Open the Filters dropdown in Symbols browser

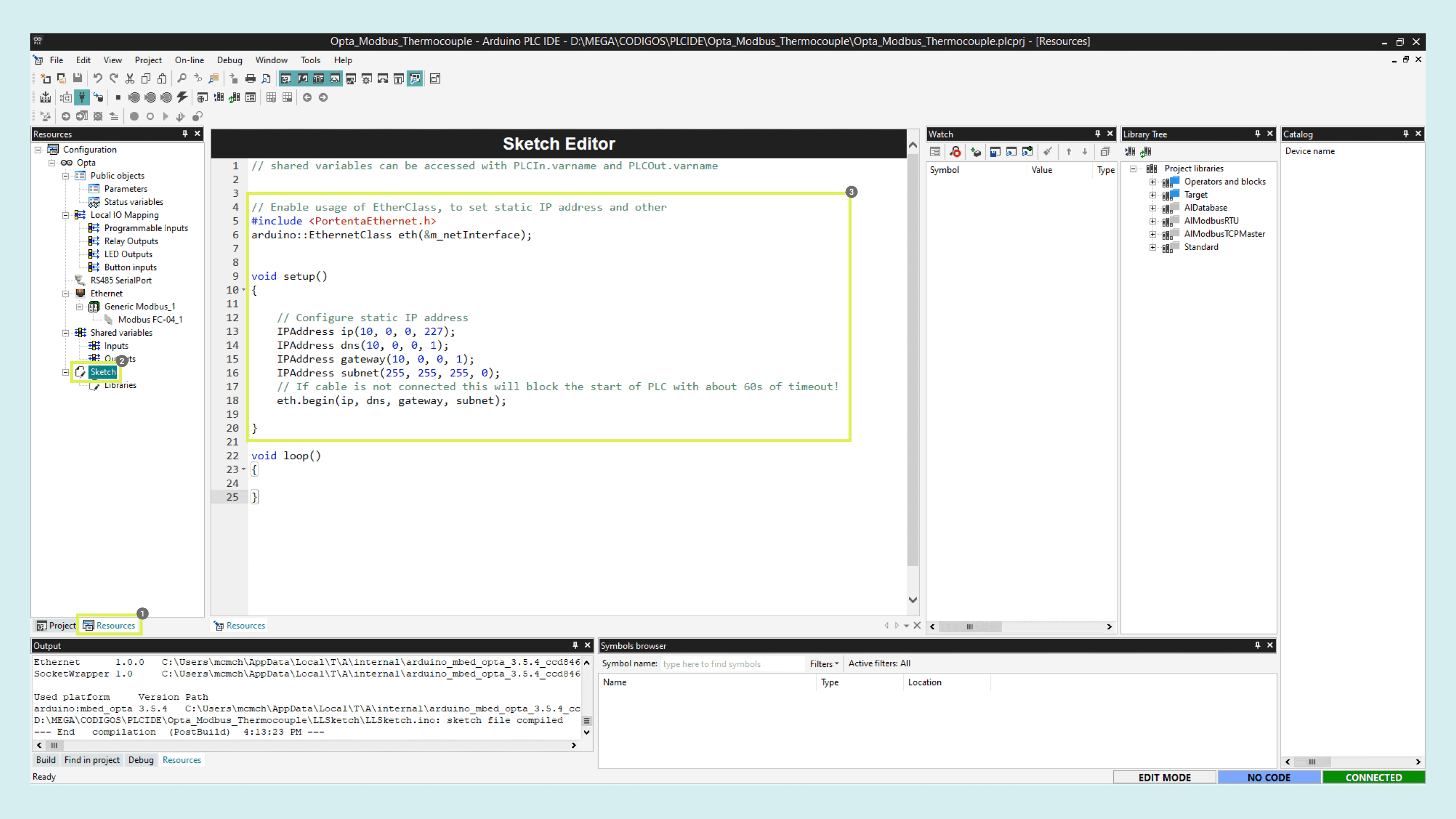coord(824,664)
